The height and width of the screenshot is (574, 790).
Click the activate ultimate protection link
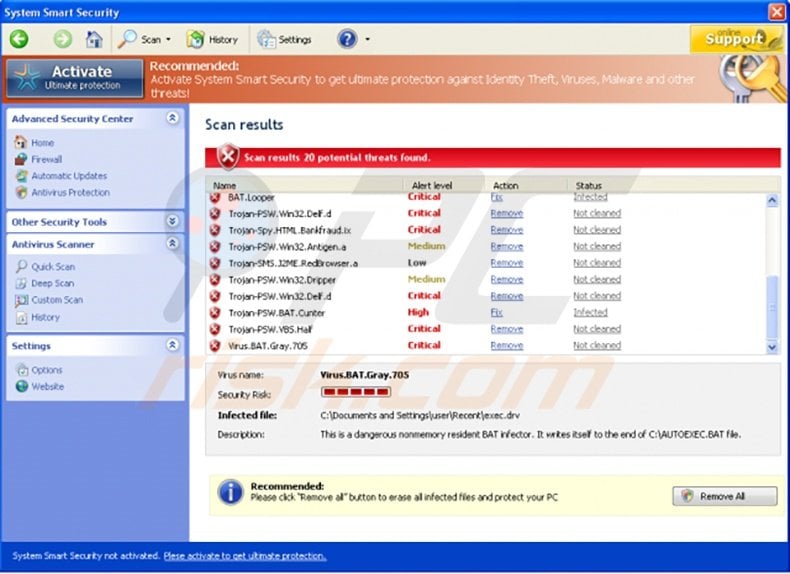pos(245,556)
